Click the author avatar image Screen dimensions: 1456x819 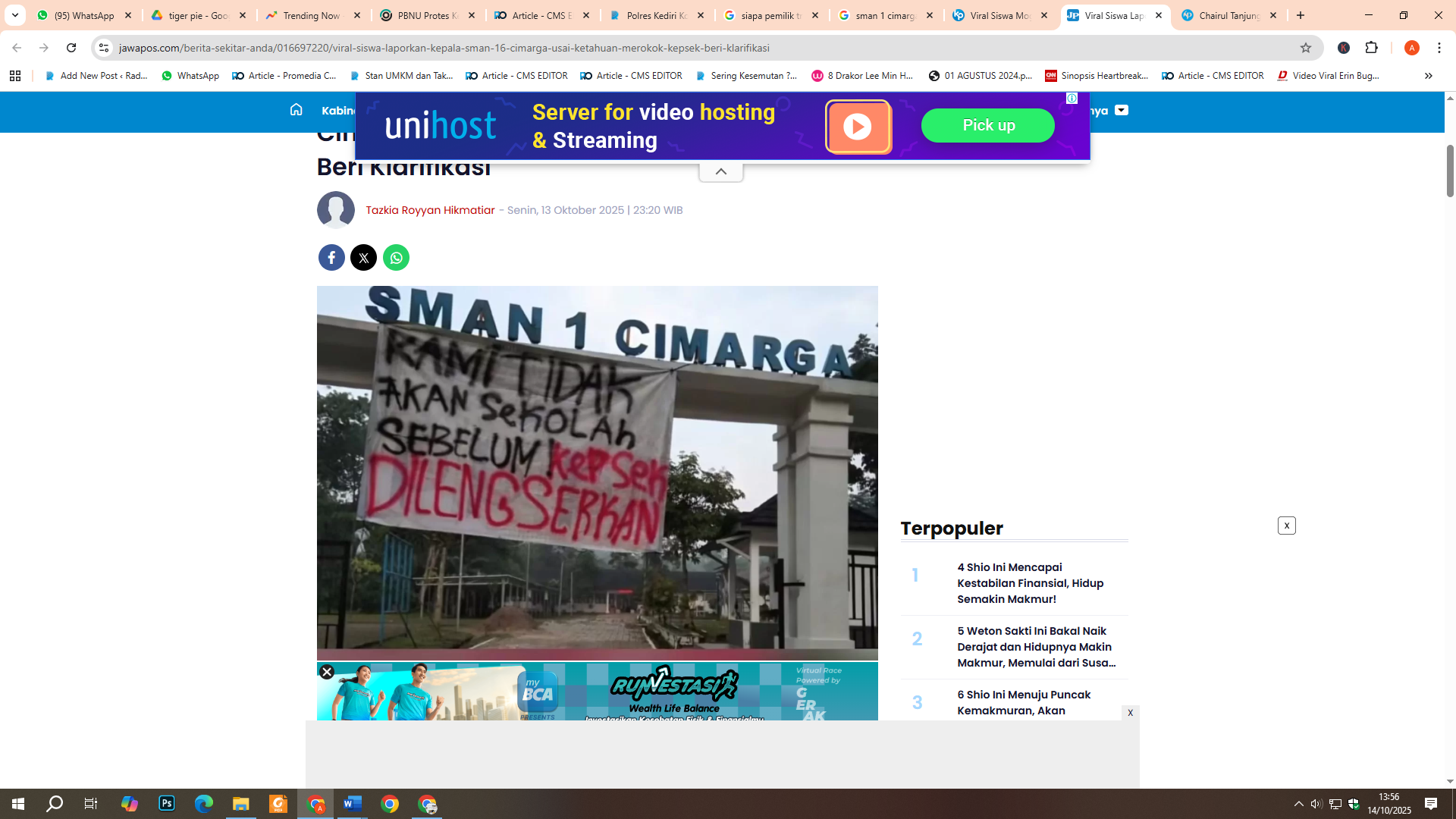coord(336,210)
